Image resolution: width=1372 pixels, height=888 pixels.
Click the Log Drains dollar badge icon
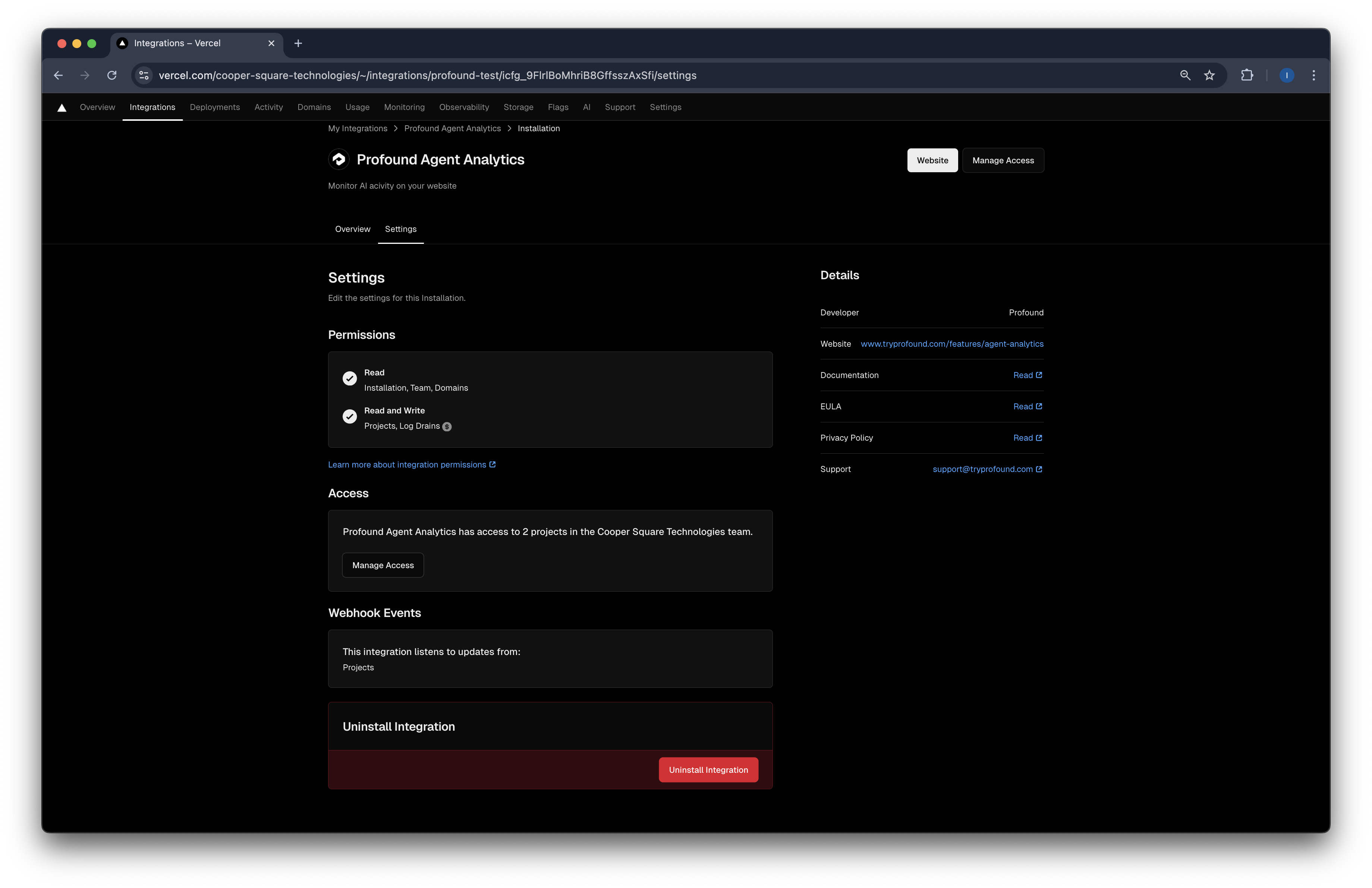tap(447, 427)
